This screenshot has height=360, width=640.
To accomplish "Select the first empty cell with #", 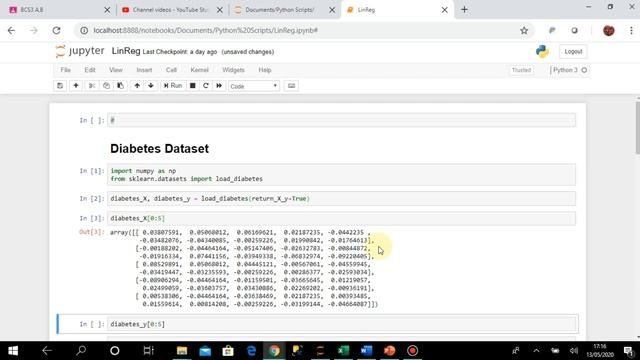I will (x=341, y=120).
